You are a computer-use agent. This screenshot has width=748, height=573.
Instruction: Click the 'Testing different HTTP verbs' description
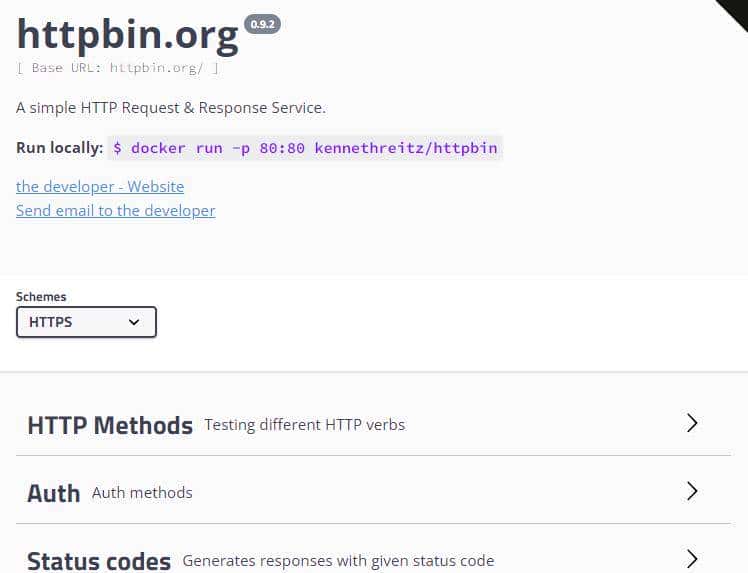[x=305, y=425]
